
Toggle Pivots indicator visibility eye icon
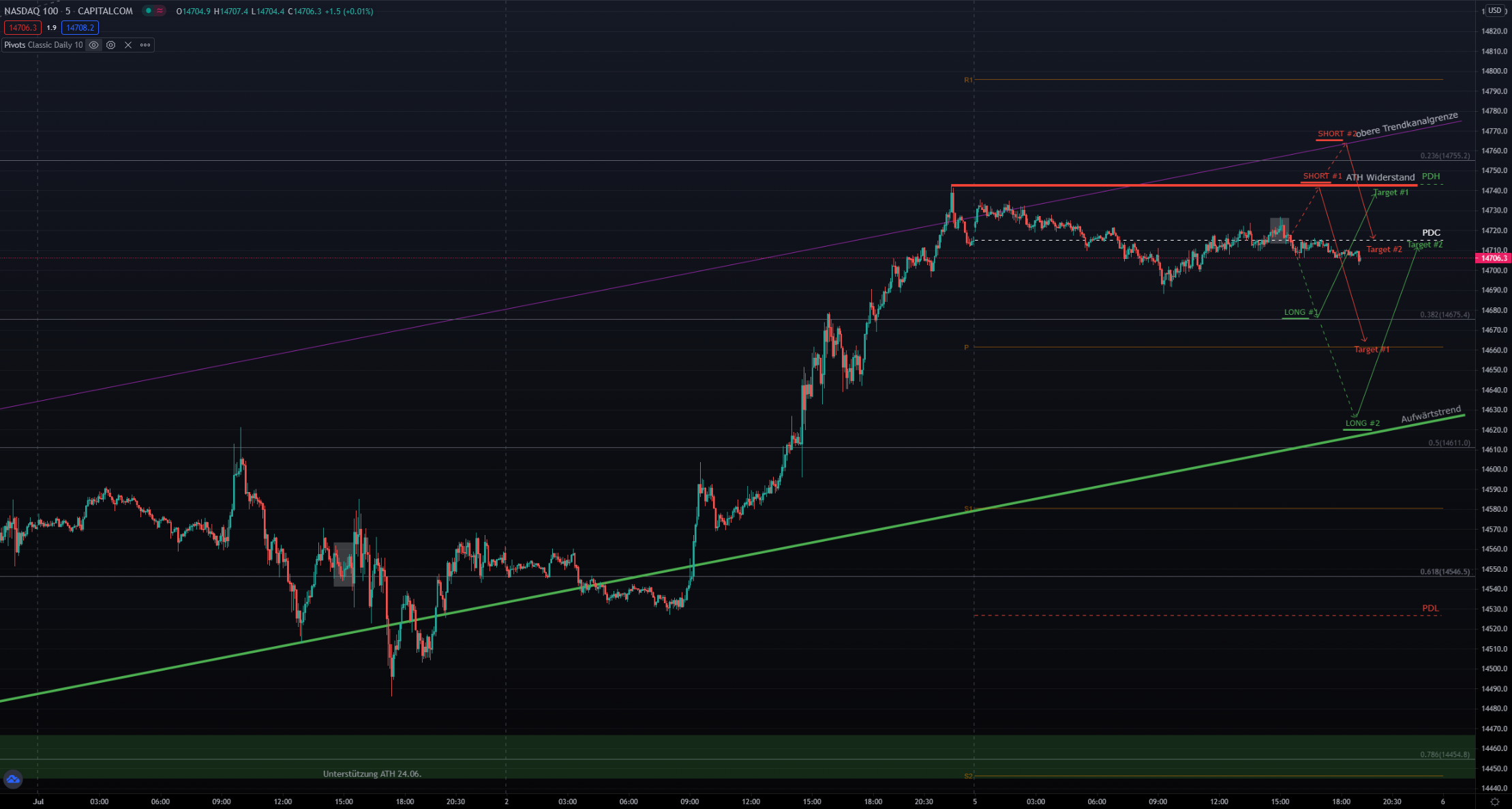[94, 45]
